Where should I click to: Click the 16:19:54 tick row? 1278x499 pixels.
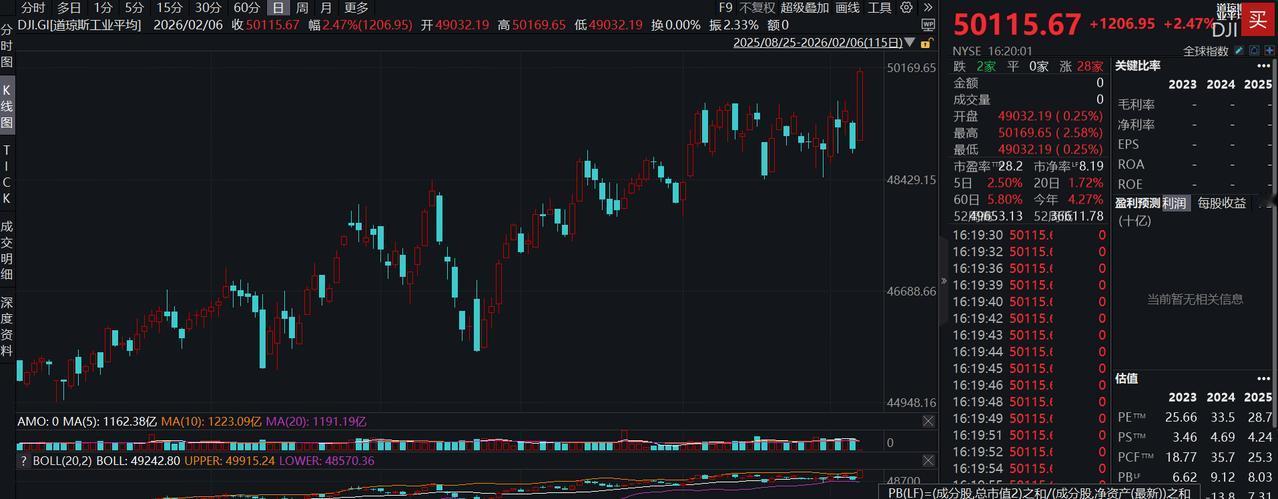point(1028,468)
